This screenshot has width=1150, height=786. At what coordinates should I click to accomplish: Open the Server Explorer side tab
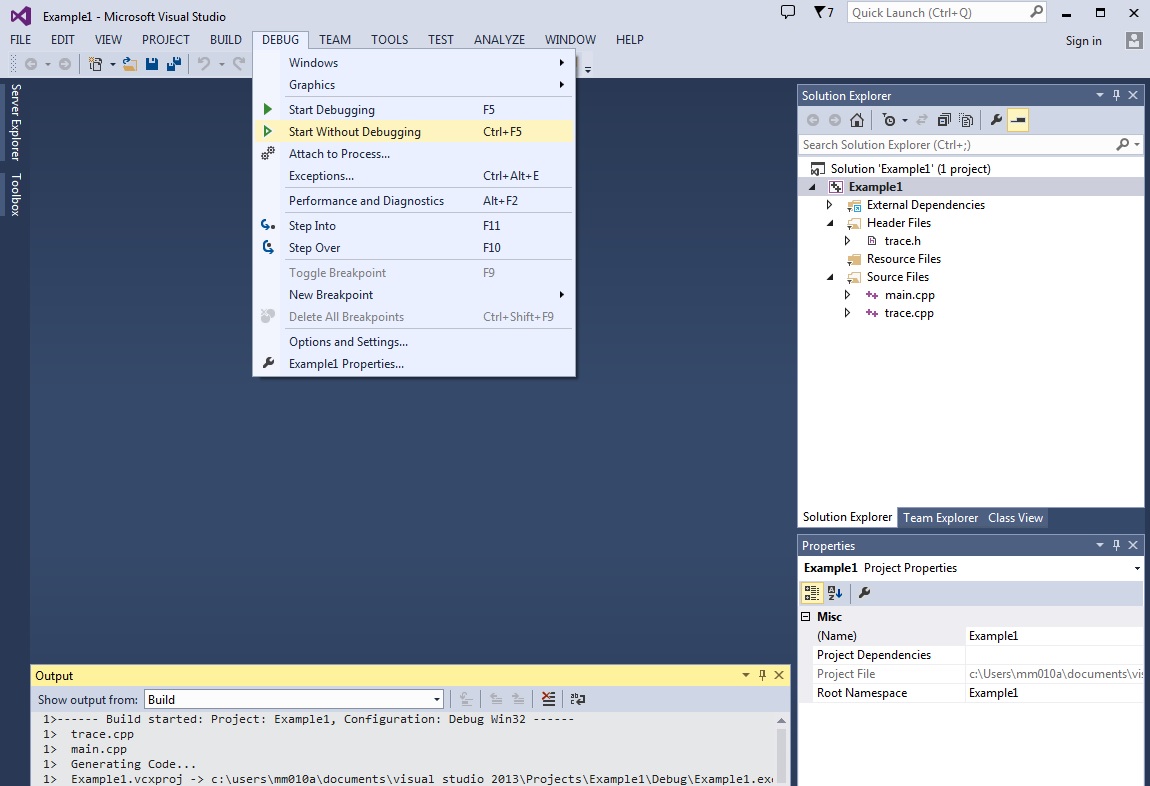[x=15, y=122]
